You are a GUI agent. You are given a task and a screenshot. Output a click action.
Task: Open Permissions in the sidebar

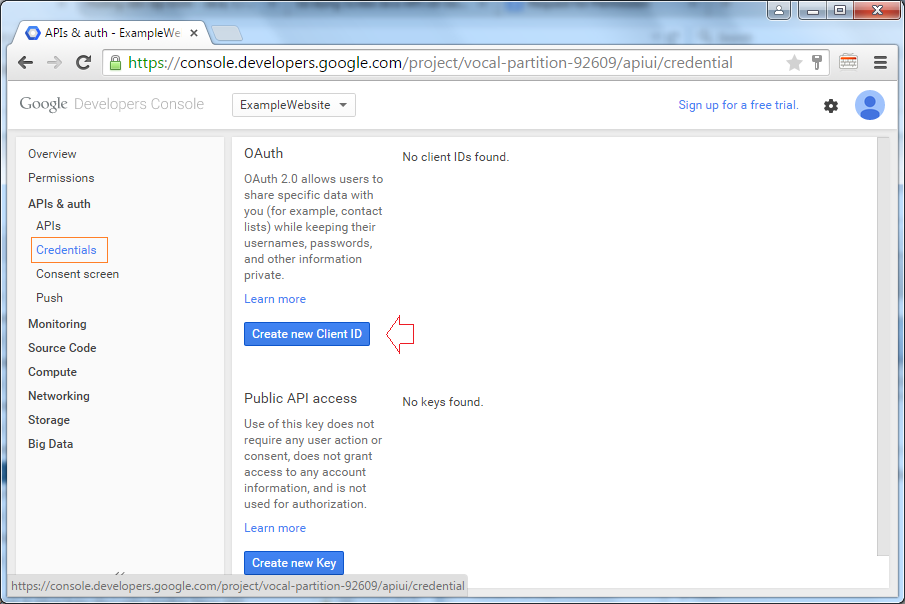tap(61, 178)
